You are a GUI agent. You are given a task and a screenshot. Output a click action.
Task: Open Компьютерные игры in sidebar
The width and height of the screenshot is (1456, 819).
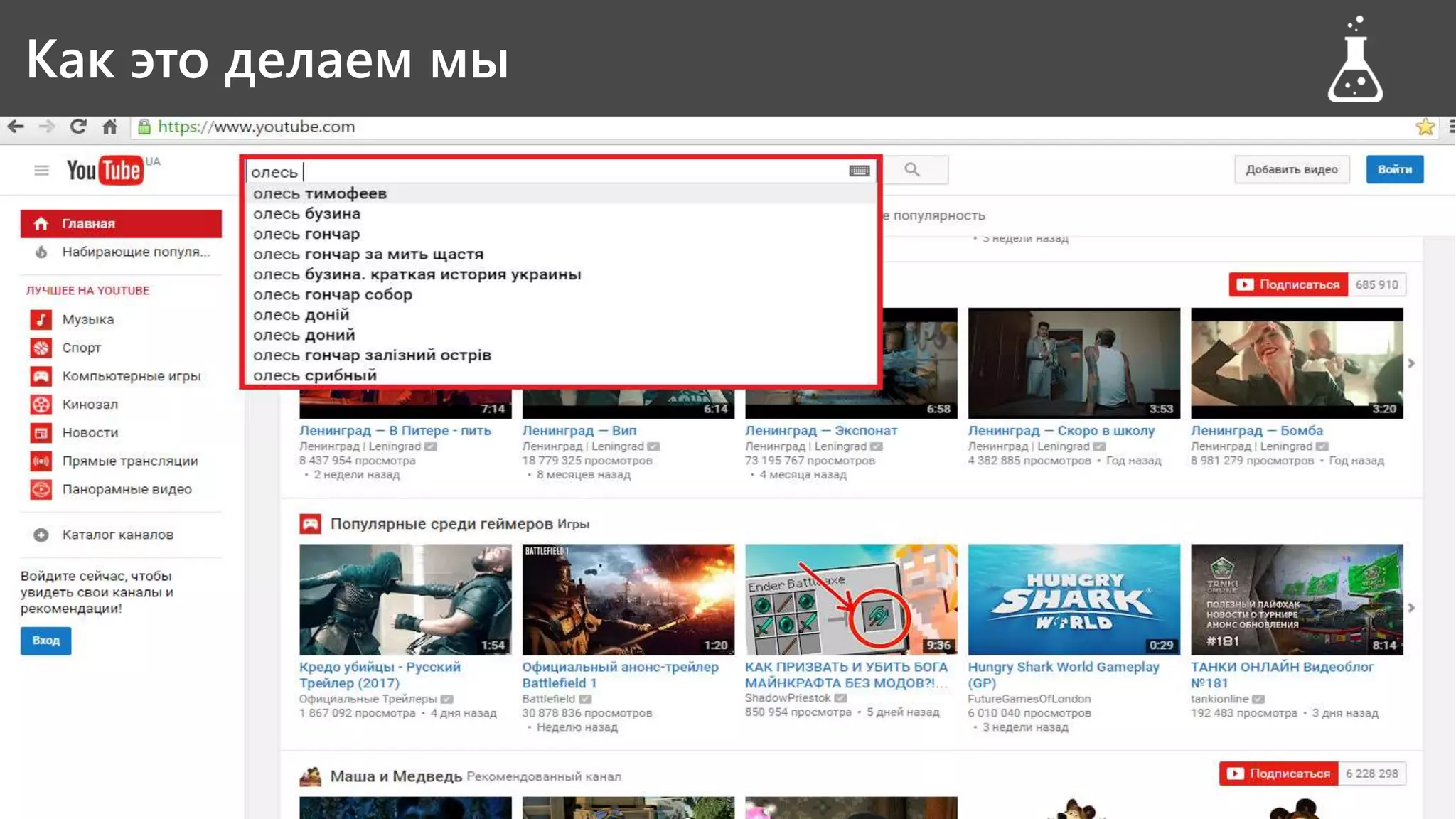pyautogui.click(x=132, y=376)
